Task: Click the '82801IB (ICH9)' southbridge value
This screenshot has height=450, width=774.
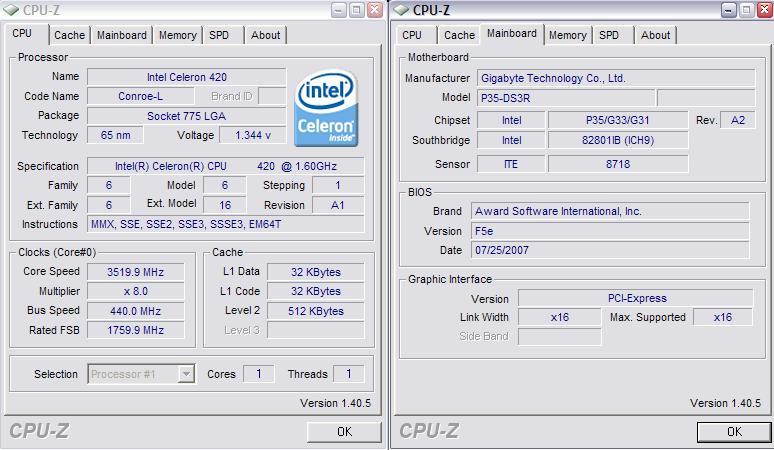Action: [618, 140]
